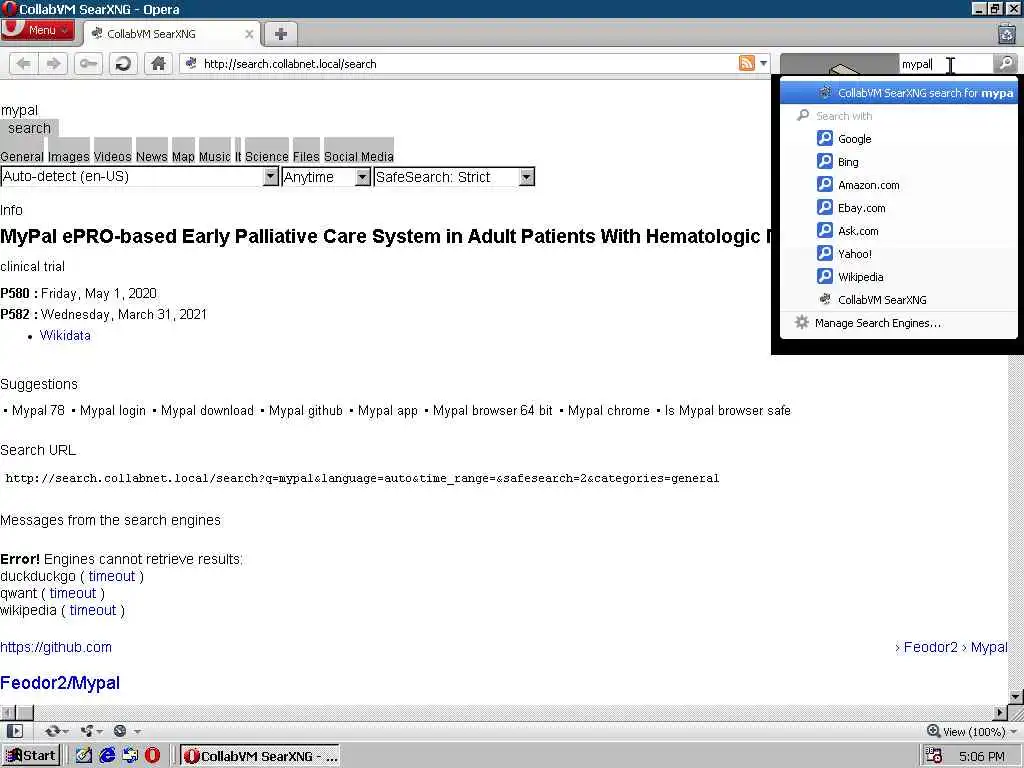Click the Mypal github suggestion
1024x768 pixels.
point(306,410)
